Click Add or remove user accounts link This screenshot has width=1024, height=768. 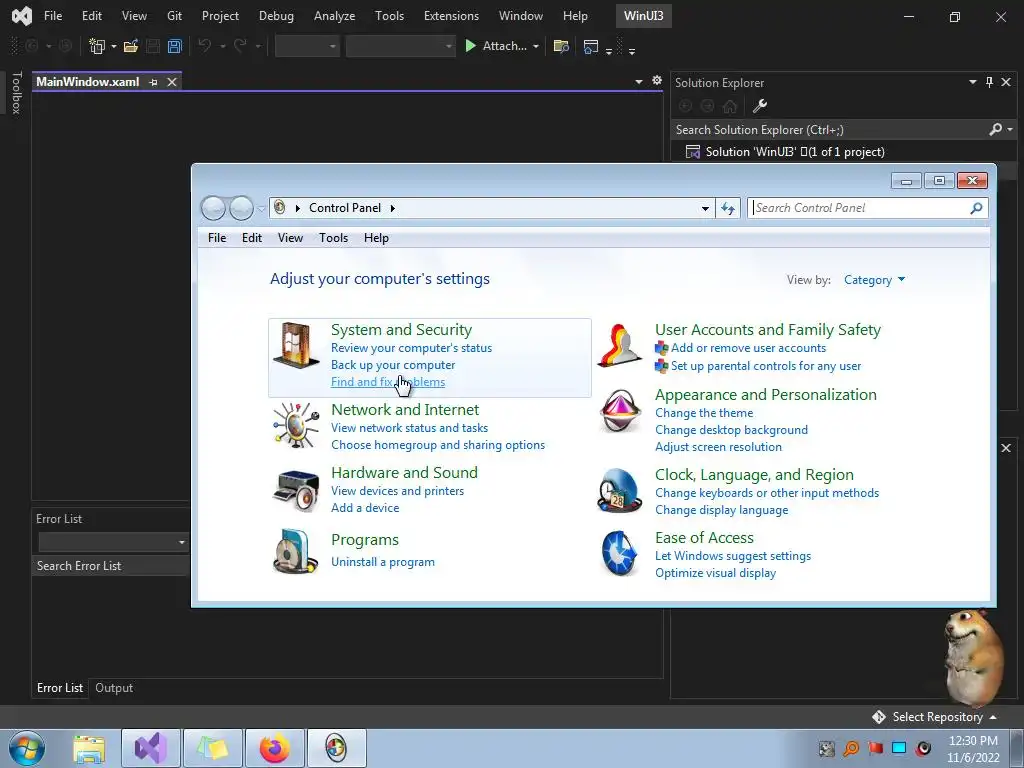tap(748, 348)
